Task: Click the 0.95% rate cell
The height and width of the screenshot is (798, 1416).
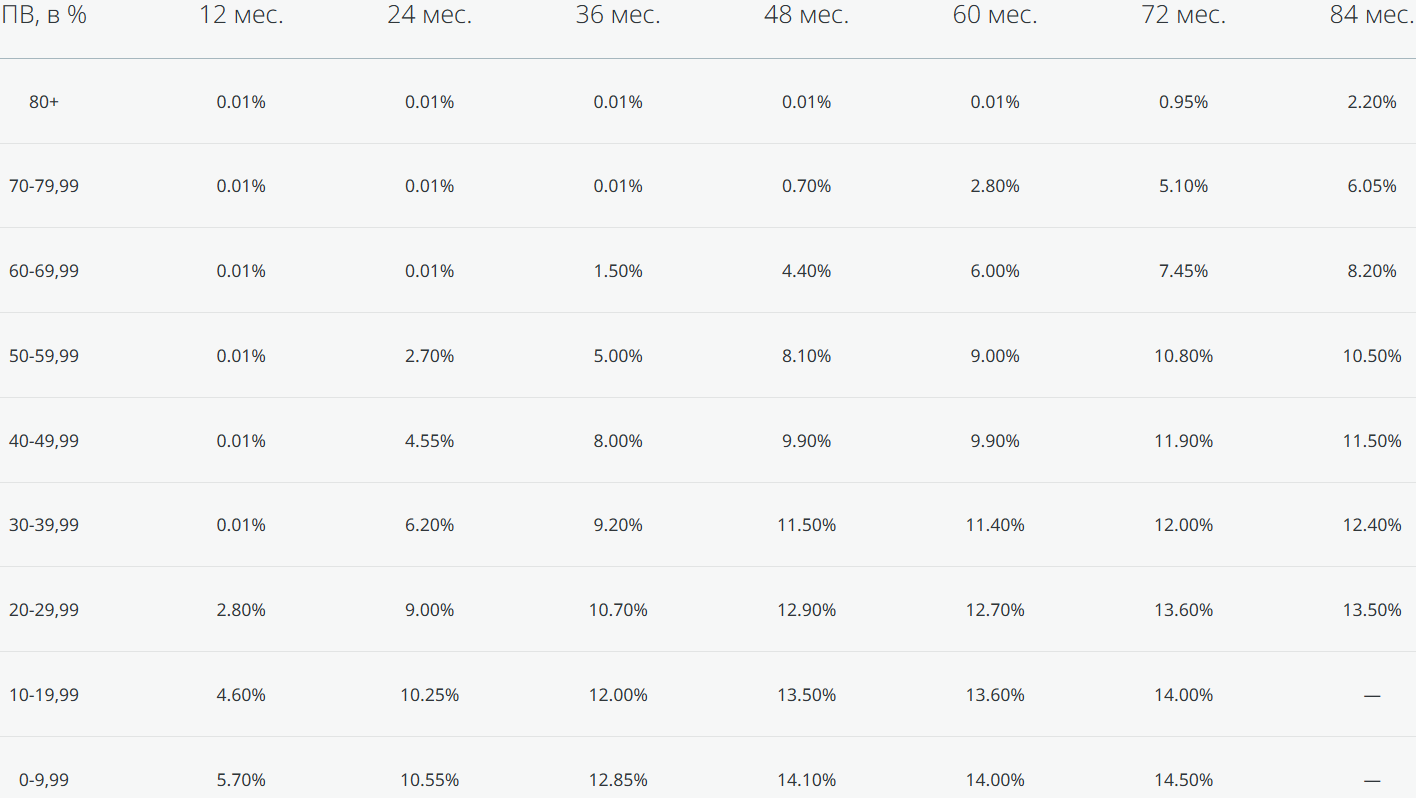Action: point(1183,102)
